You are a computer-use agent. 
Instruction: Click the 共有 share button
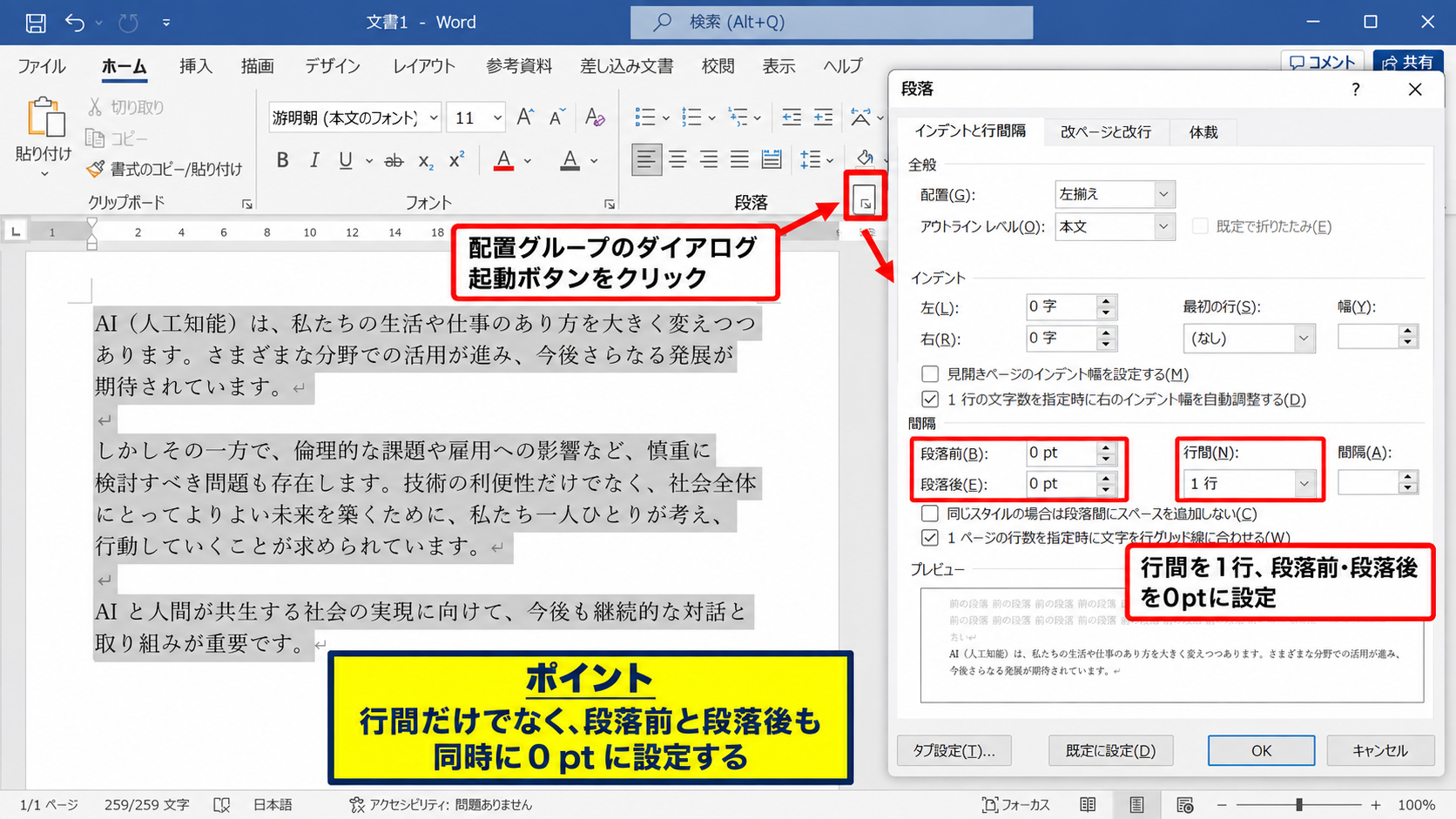pos(1408,63)
